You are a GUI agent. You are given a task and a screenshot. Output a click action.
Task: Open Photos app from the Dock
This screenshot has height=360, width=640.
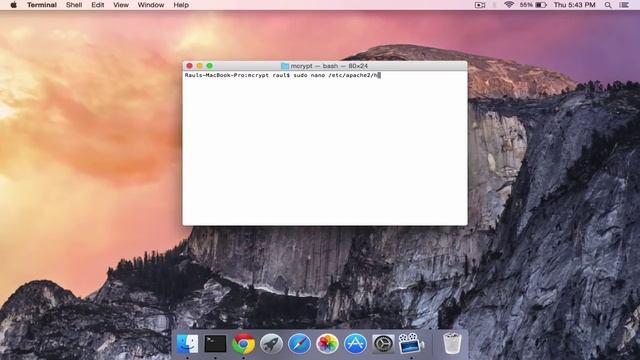(327, 344)
